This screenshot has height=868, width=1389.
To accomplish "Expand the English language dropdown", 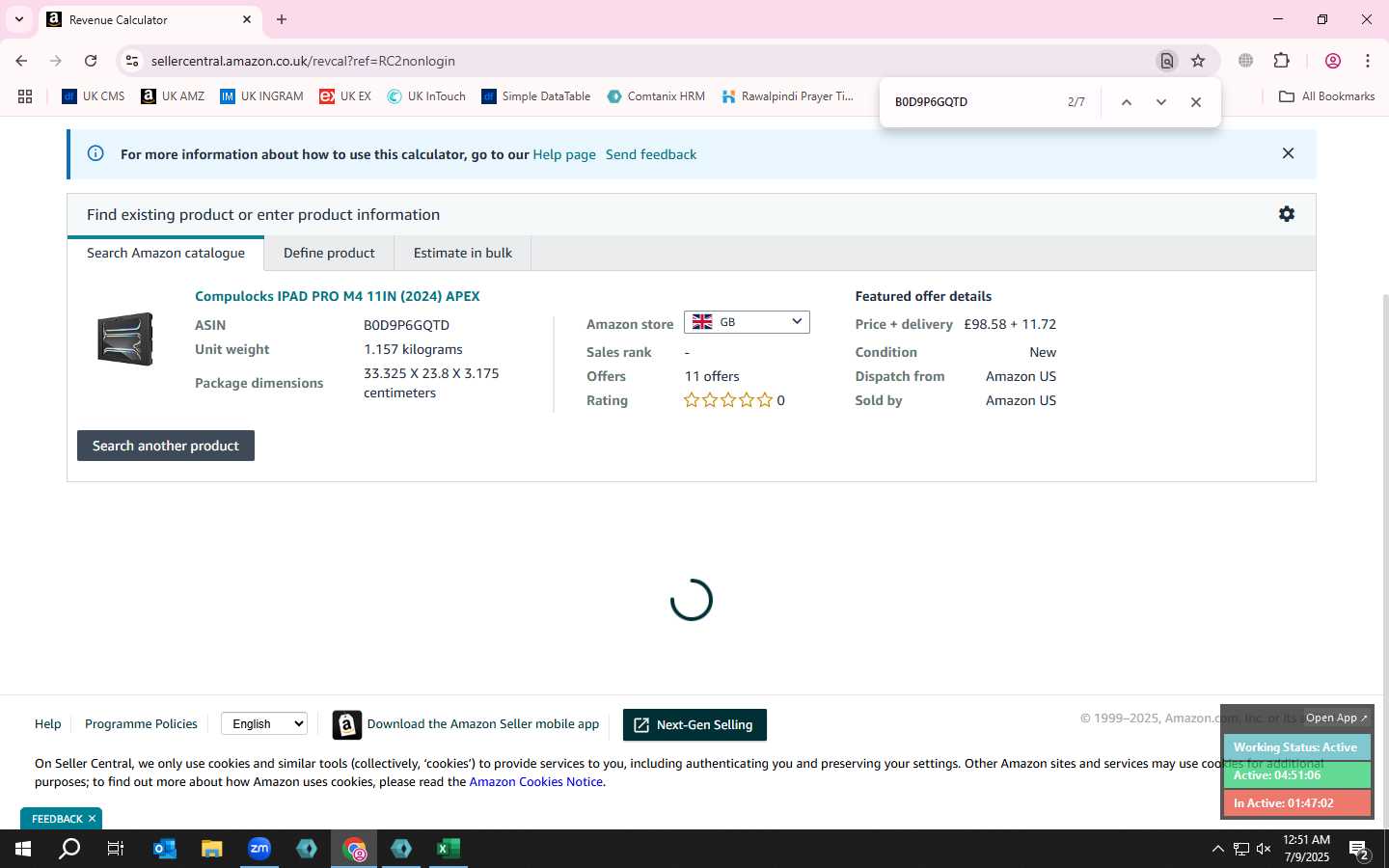I will pos(264,724).
